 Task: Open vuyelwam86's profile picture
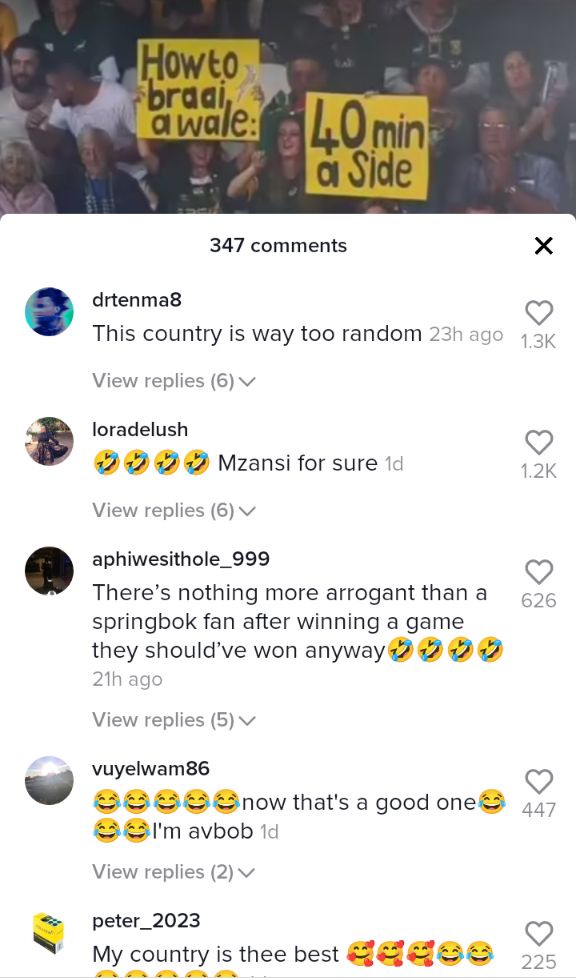(x=49, y=780)
